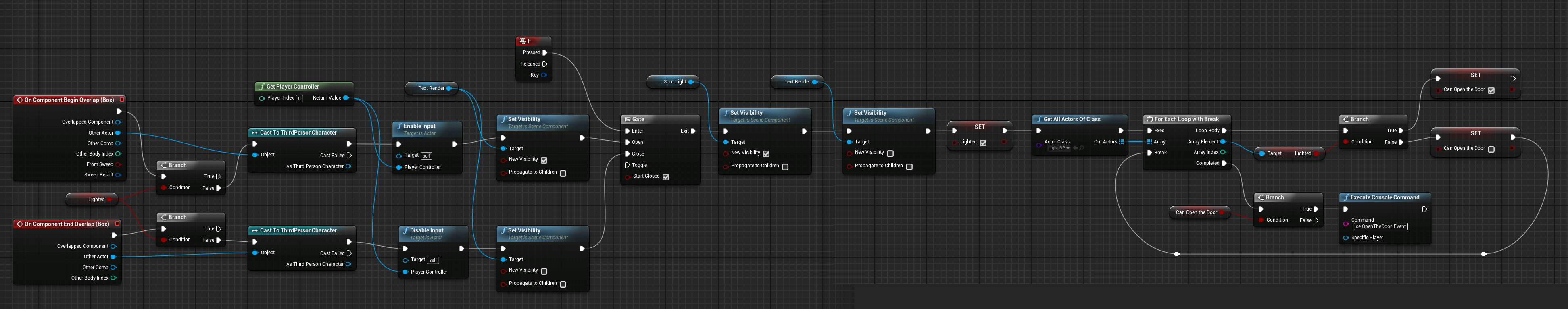Click the F key Pressed execution pin
Image resolution: width=1568 pixels, height=309 pixels.
coord(545,52)
